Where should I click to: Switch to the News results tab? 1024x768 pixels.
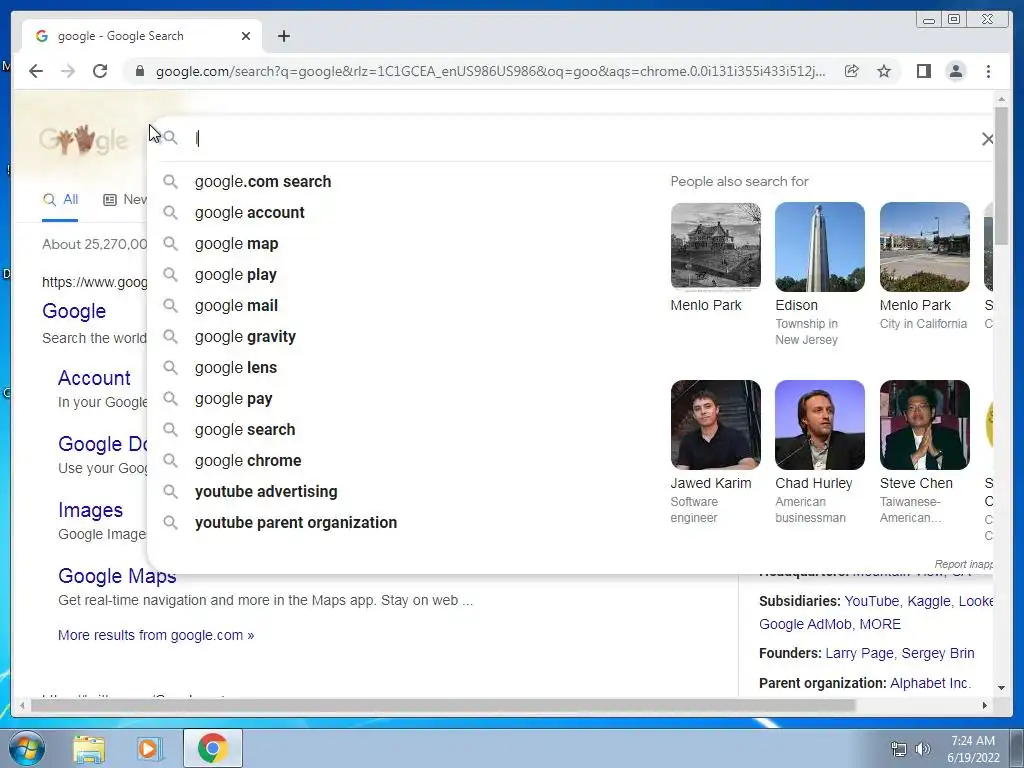125,200
